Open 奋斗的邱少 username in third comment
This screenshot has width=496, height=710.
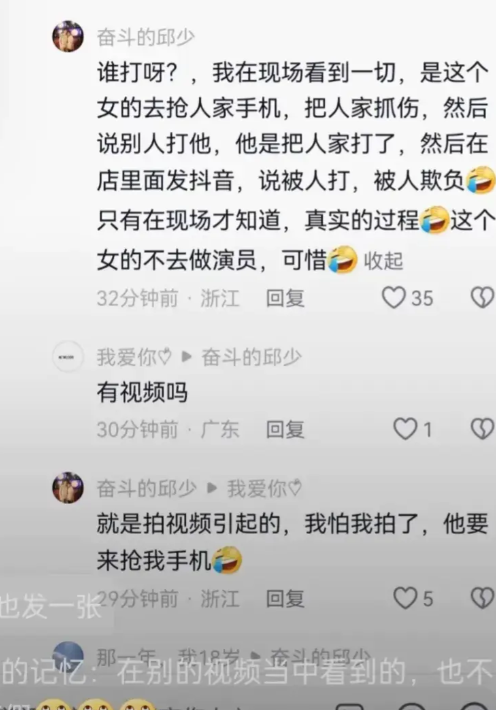146,488
